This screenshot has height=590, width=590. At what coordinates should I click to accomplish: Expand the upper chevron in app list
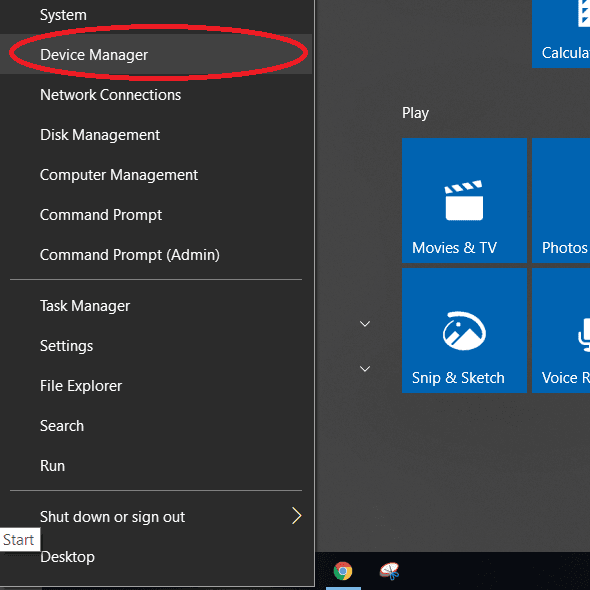tap(365, 324)
